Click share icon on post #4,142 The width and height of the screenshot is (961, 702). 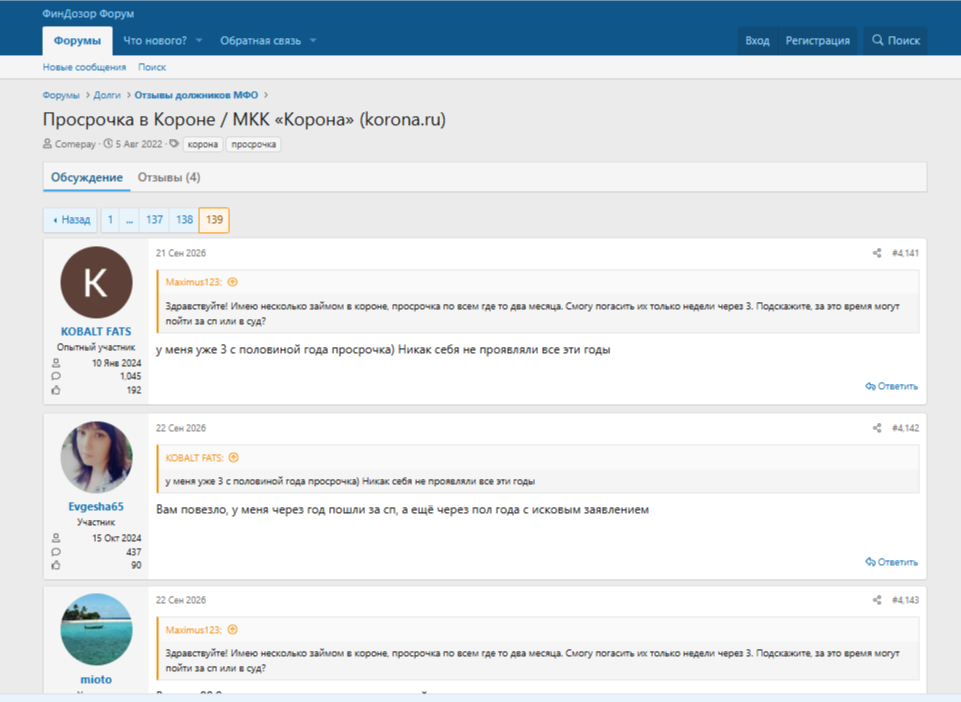[877, 428]
